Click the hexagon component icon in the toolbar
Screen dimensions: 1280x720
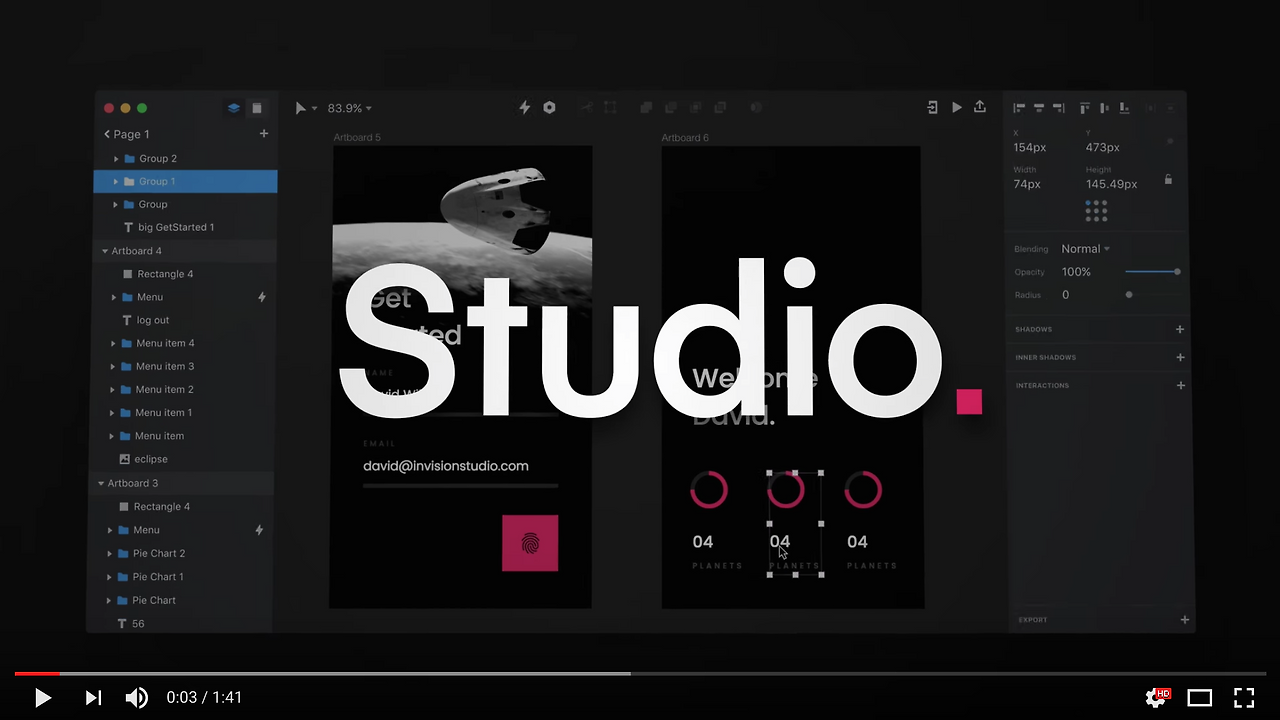549,107
